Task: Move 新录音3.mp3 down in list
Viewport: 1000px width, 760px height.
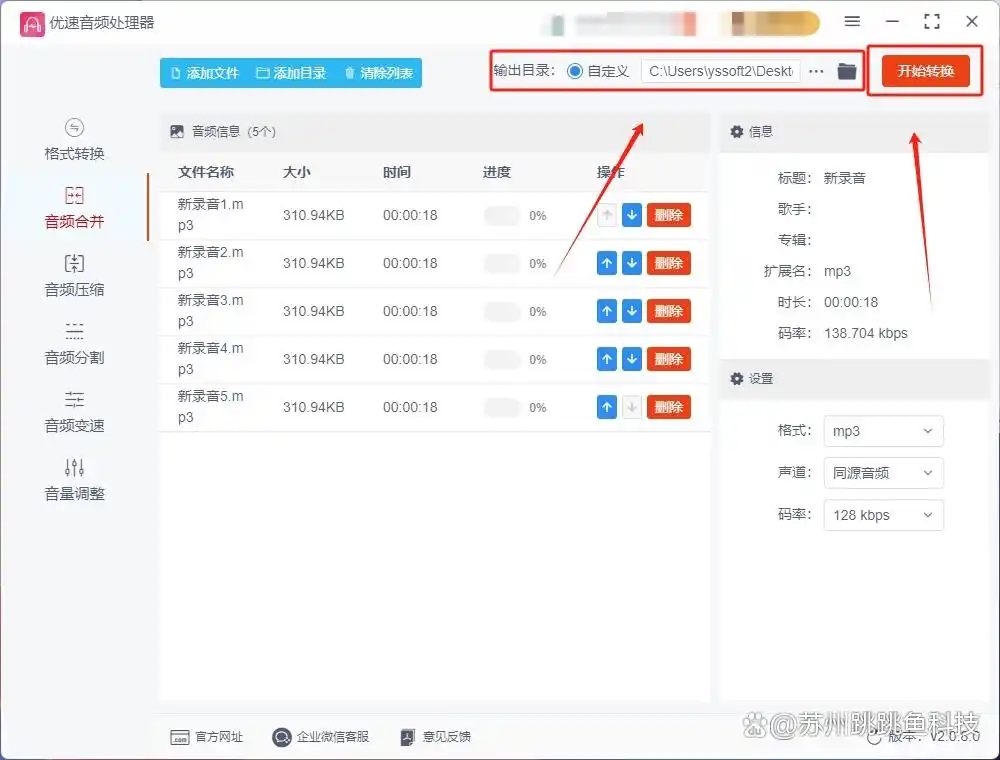Action: pyautogui.click(x=631, y=311)
